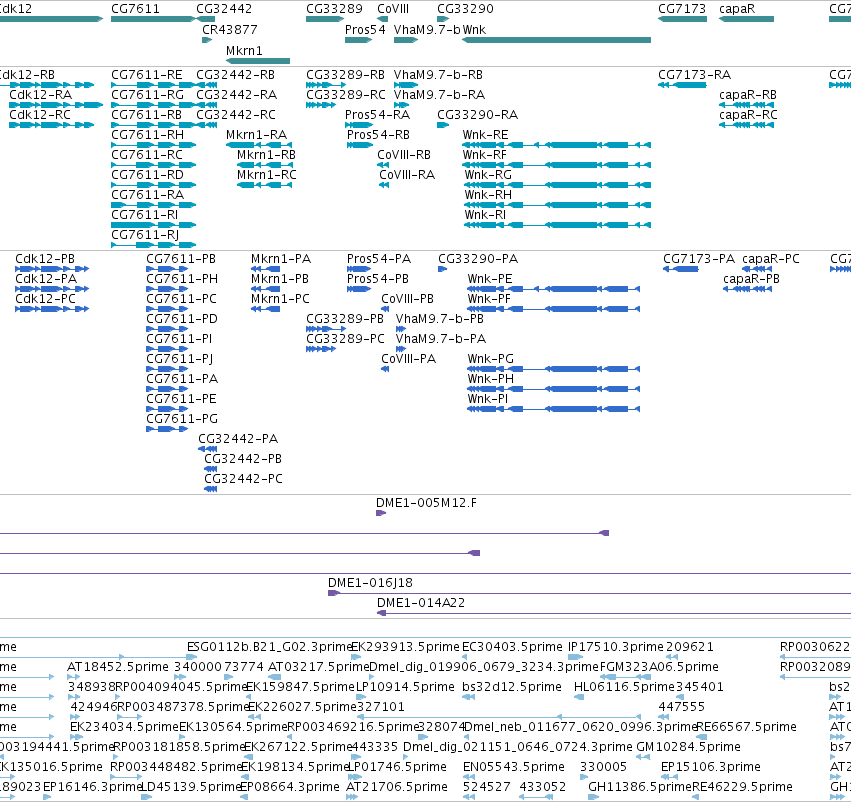Viewport: 851px width, 802px height.
Task: Click the DME1-016J18 BAC label
Action: coord(370,583)
